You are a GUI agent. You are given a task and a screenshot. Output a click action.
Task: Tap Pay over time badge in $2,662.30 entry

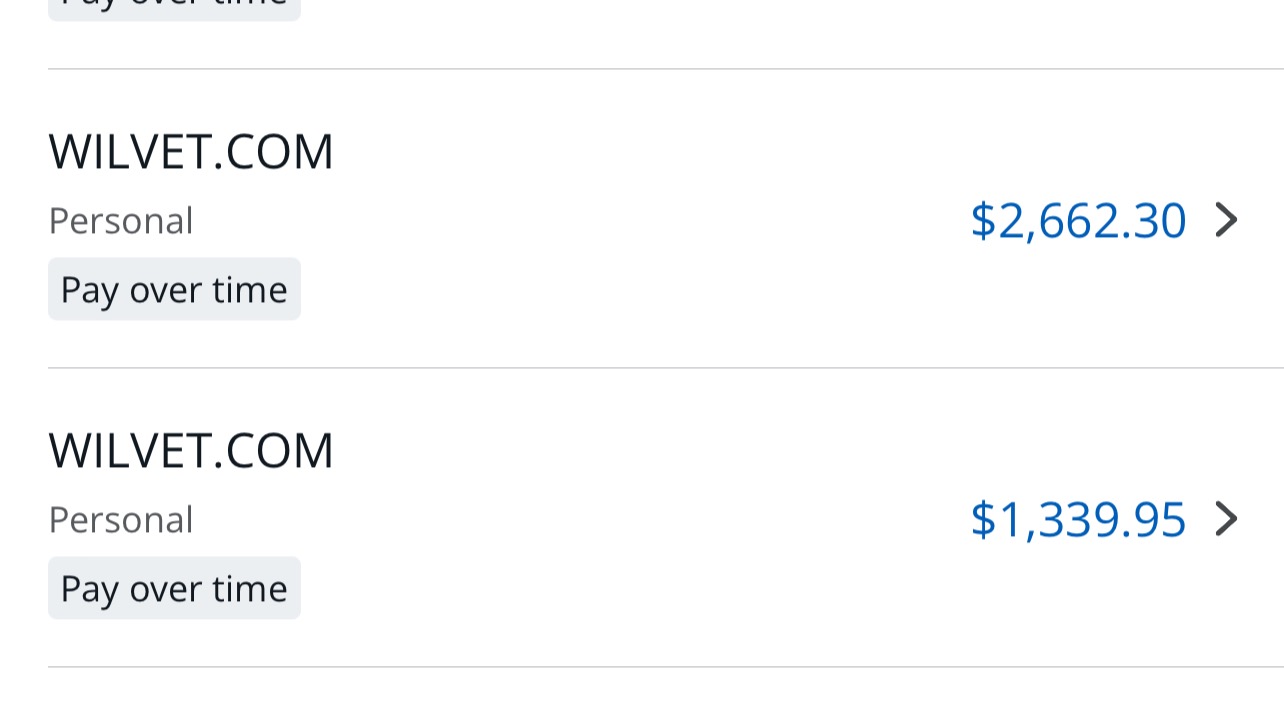click(x=174, y=290)
